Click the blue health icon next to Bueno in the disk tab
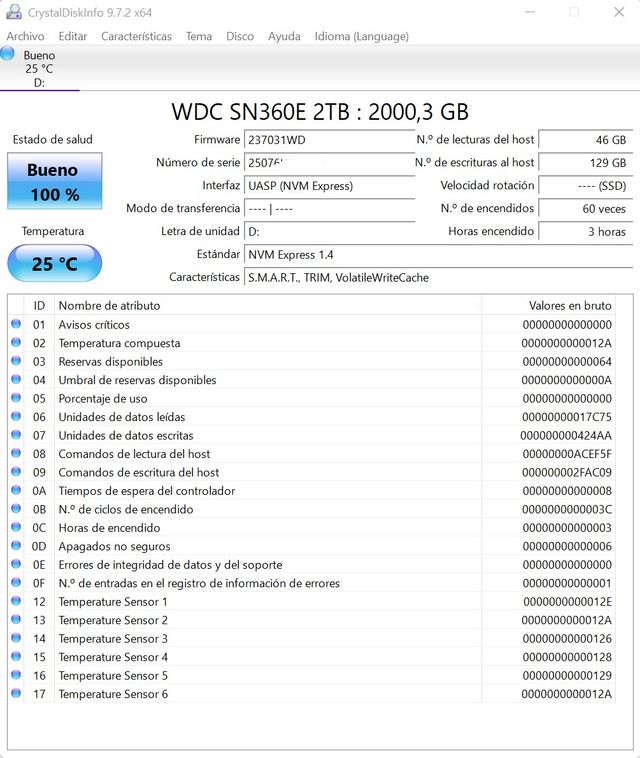 coord(7,53)
